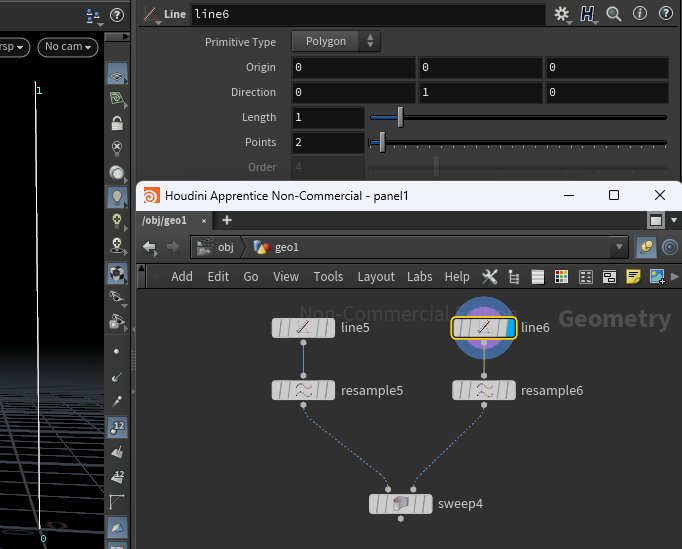Click the Length slider handle

pyautogui.click(x=400, y=117)
